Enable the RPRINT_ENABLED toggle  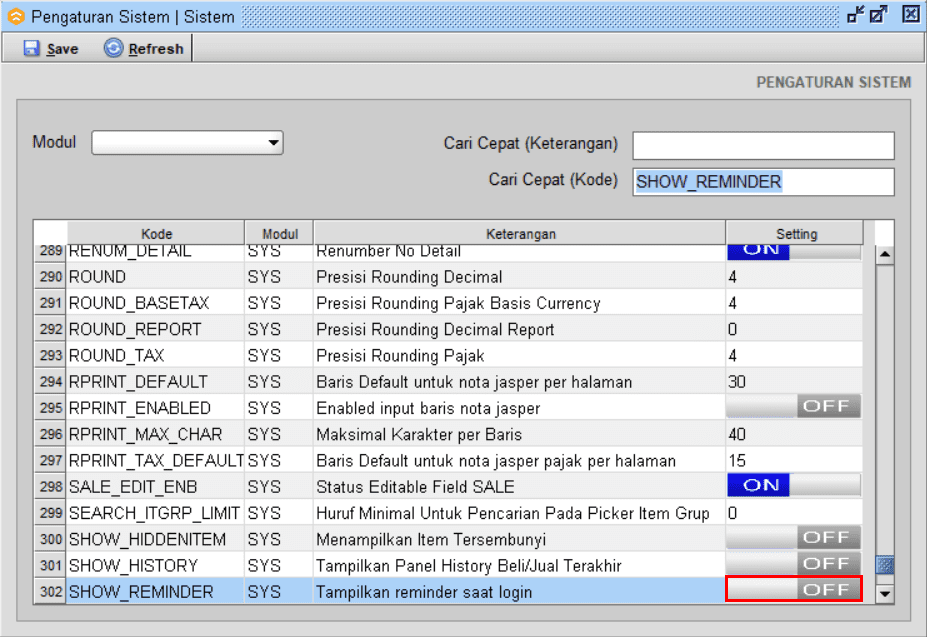click(x=793, y=407)
